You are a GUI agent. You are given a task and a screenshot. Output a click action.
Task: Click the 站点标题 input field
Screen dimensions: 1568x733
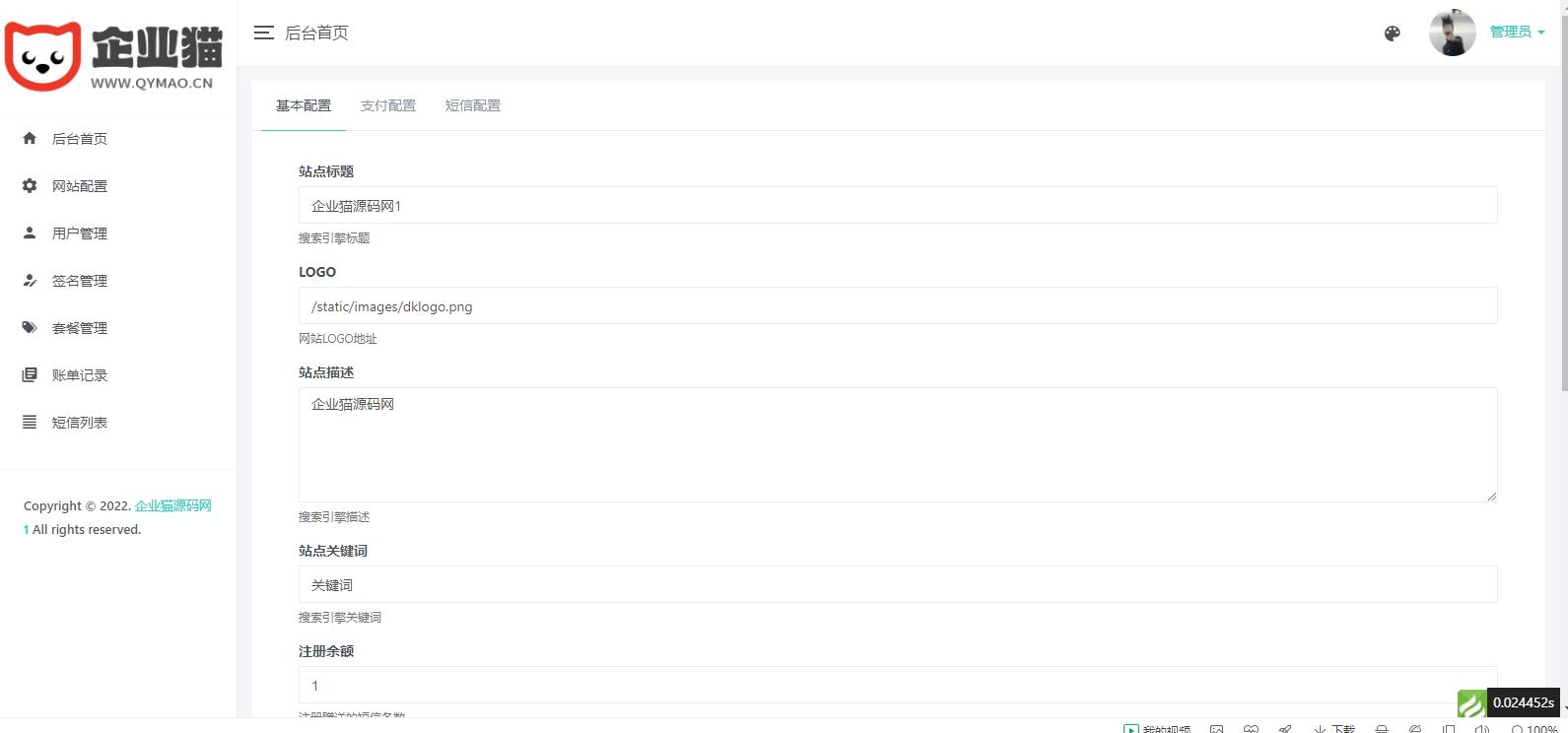[x=898, y=205]
